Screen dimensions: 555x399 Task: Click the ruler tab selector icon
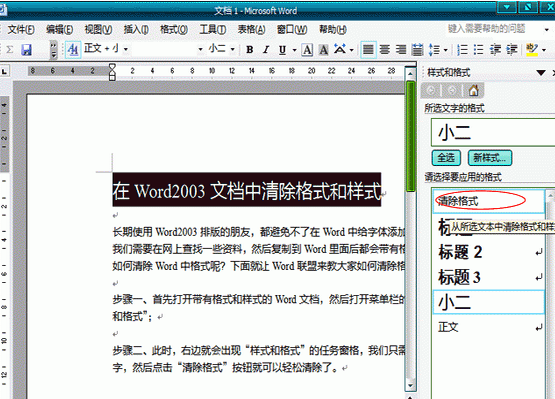(x=5, y=72)
